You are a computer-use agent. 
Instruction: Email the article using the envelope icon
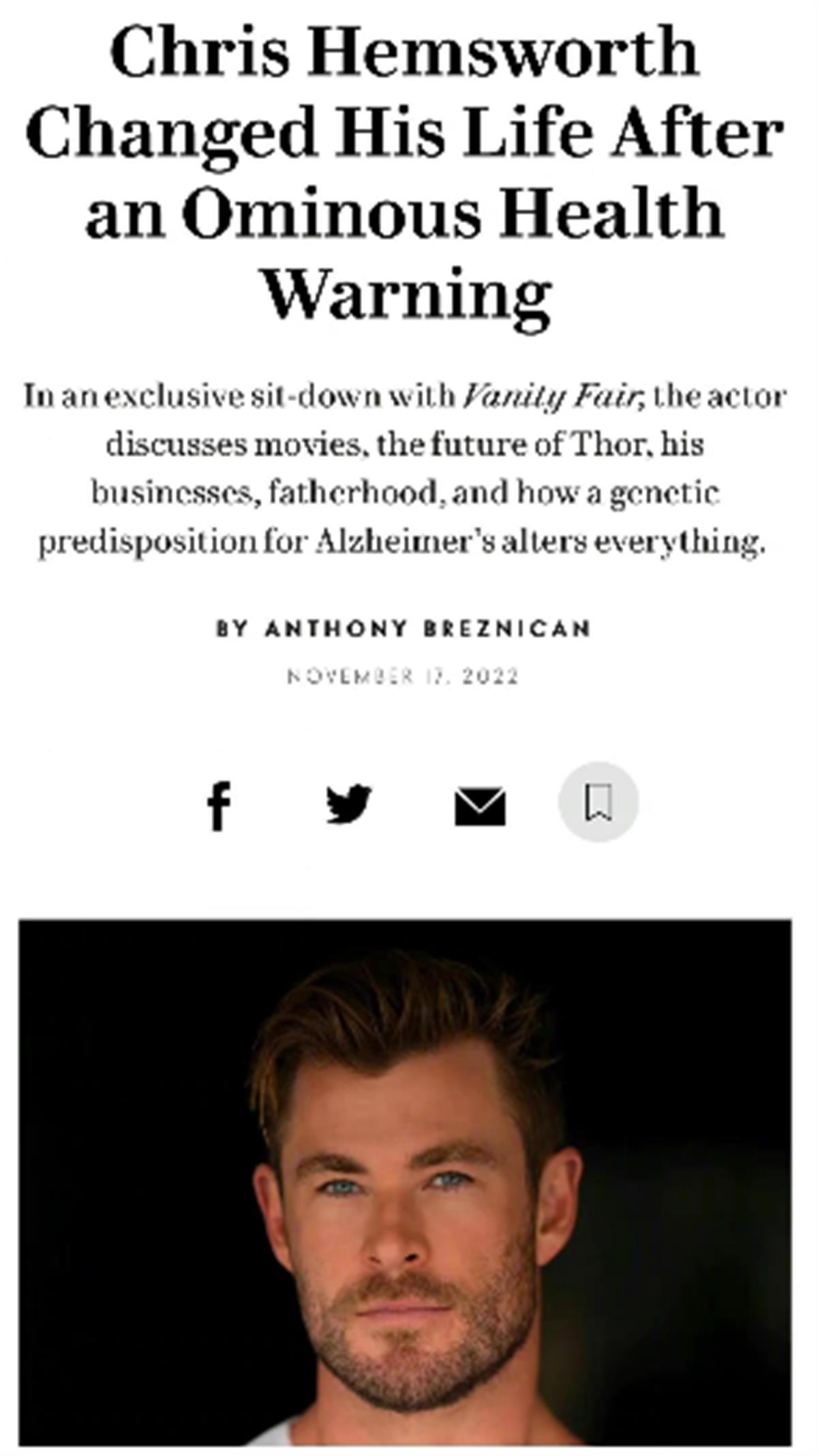pos(480,806)
